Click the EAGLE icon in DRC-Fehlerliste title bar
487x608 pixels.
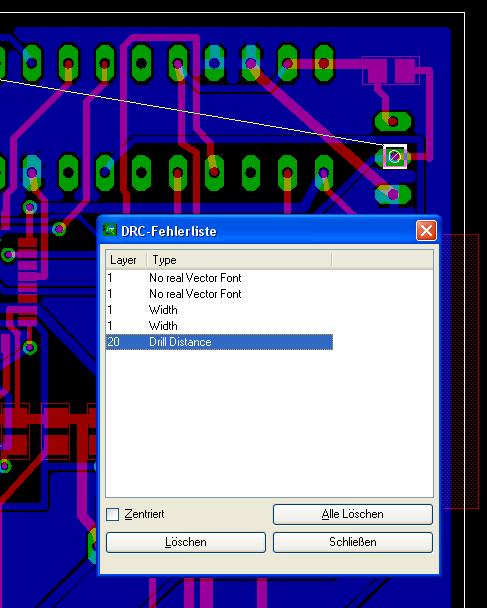[110, 230]
